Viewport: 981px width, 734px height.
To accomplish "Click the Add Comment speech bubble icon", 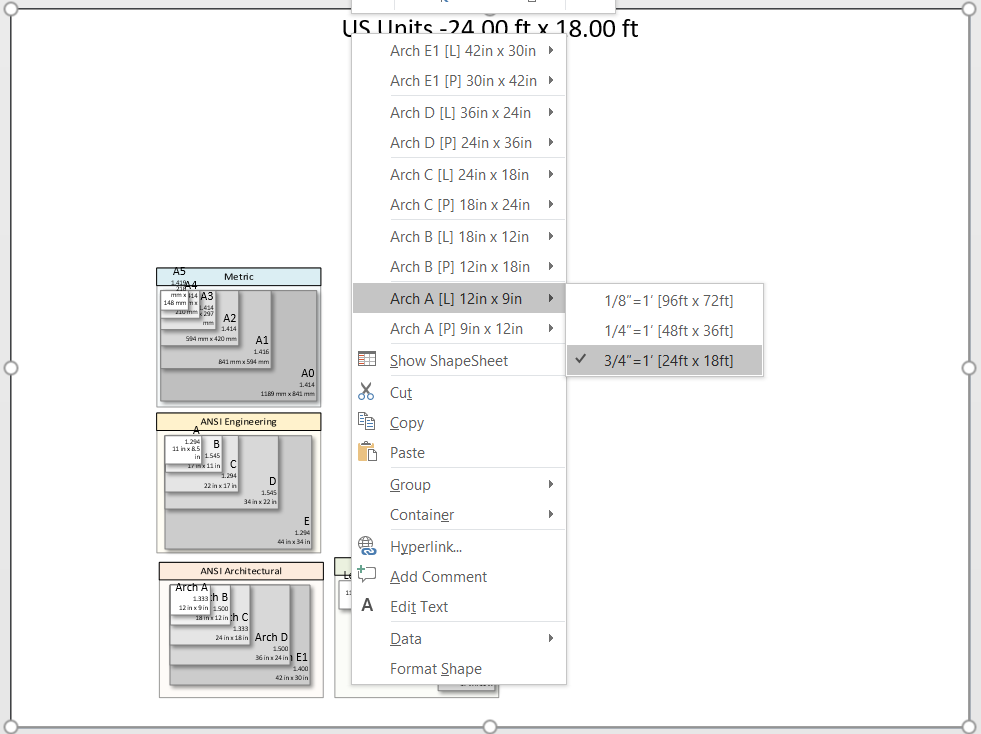I will pos(366,576).
